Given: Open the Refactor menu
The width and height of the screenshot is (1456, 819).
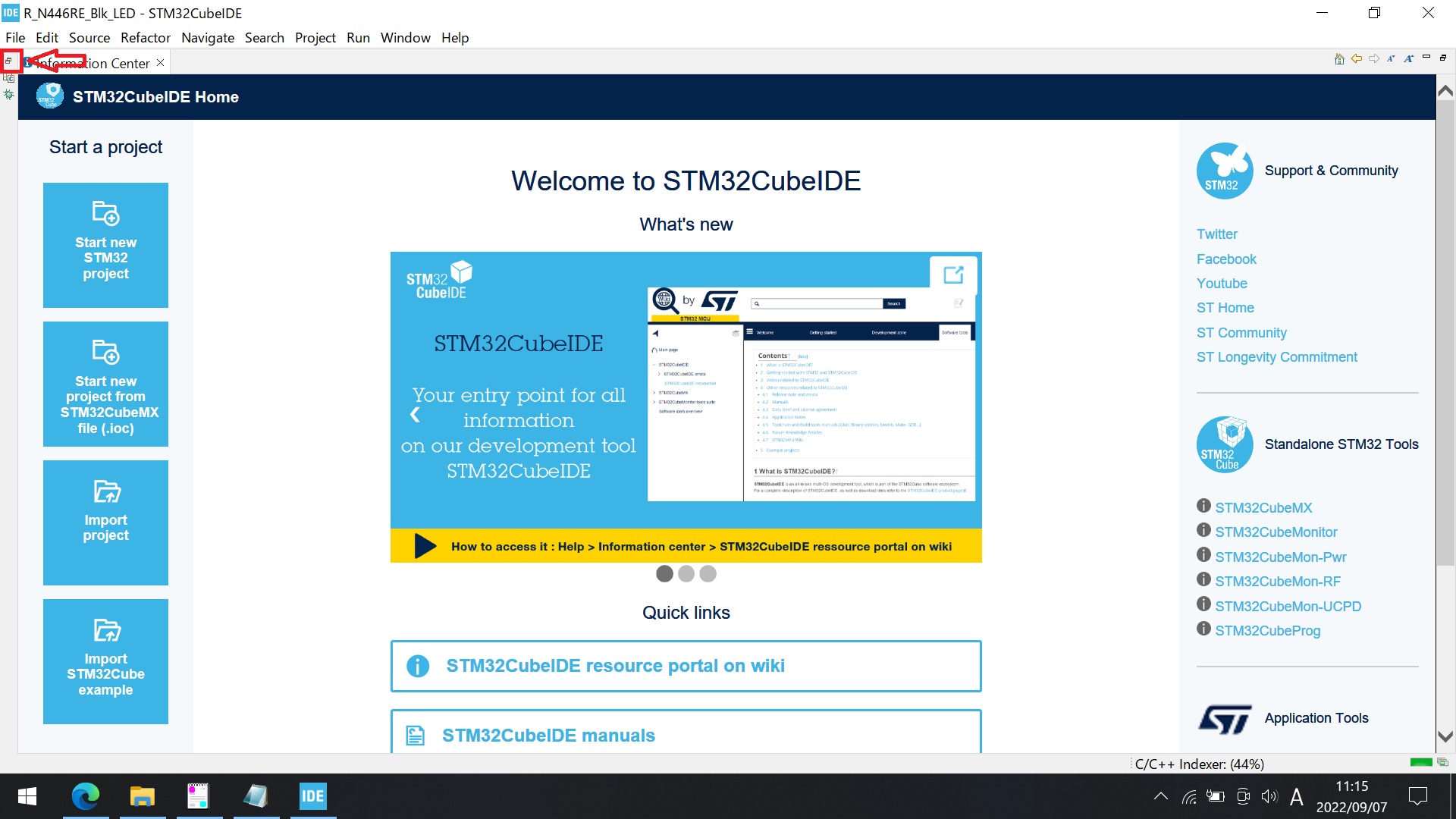Looking at the screenshot, I should coord(146,38).
